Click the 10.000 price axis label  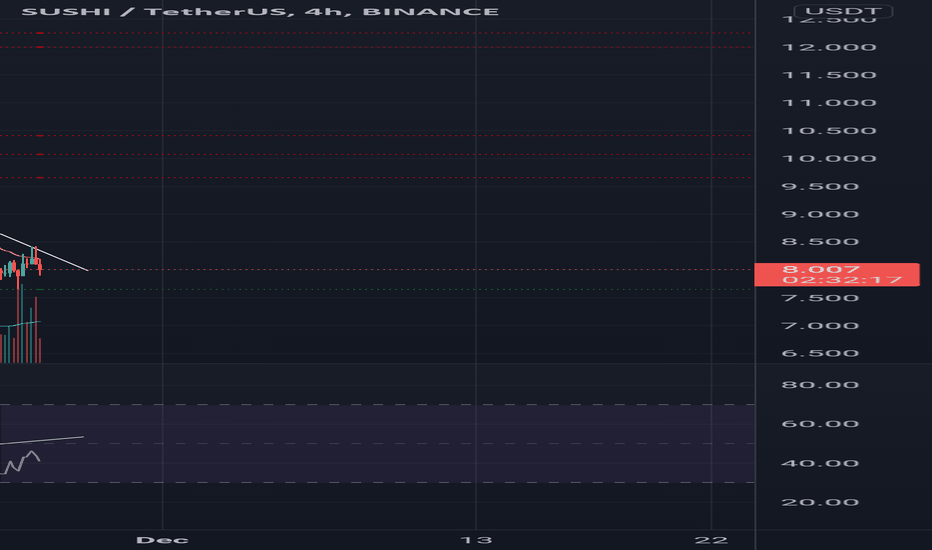[x=829, y=159]
